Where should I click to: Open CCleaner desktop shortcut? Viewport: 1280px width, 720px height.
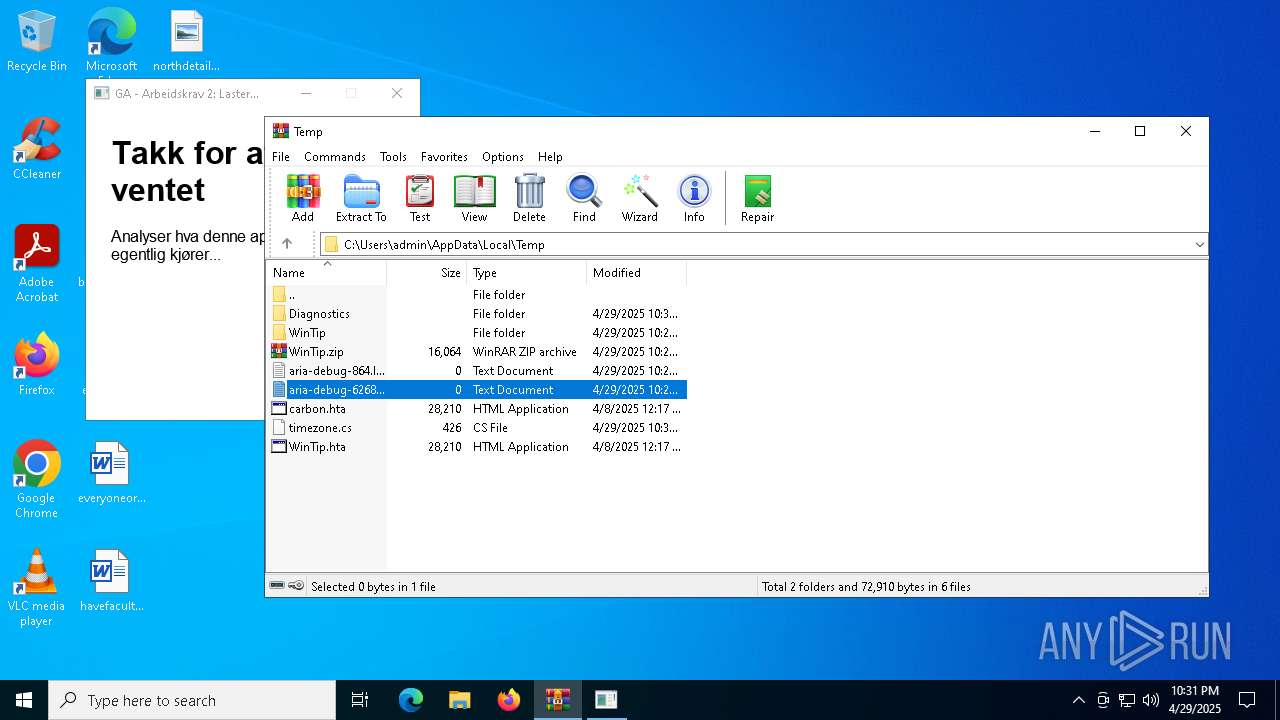(x=37, y=149)
